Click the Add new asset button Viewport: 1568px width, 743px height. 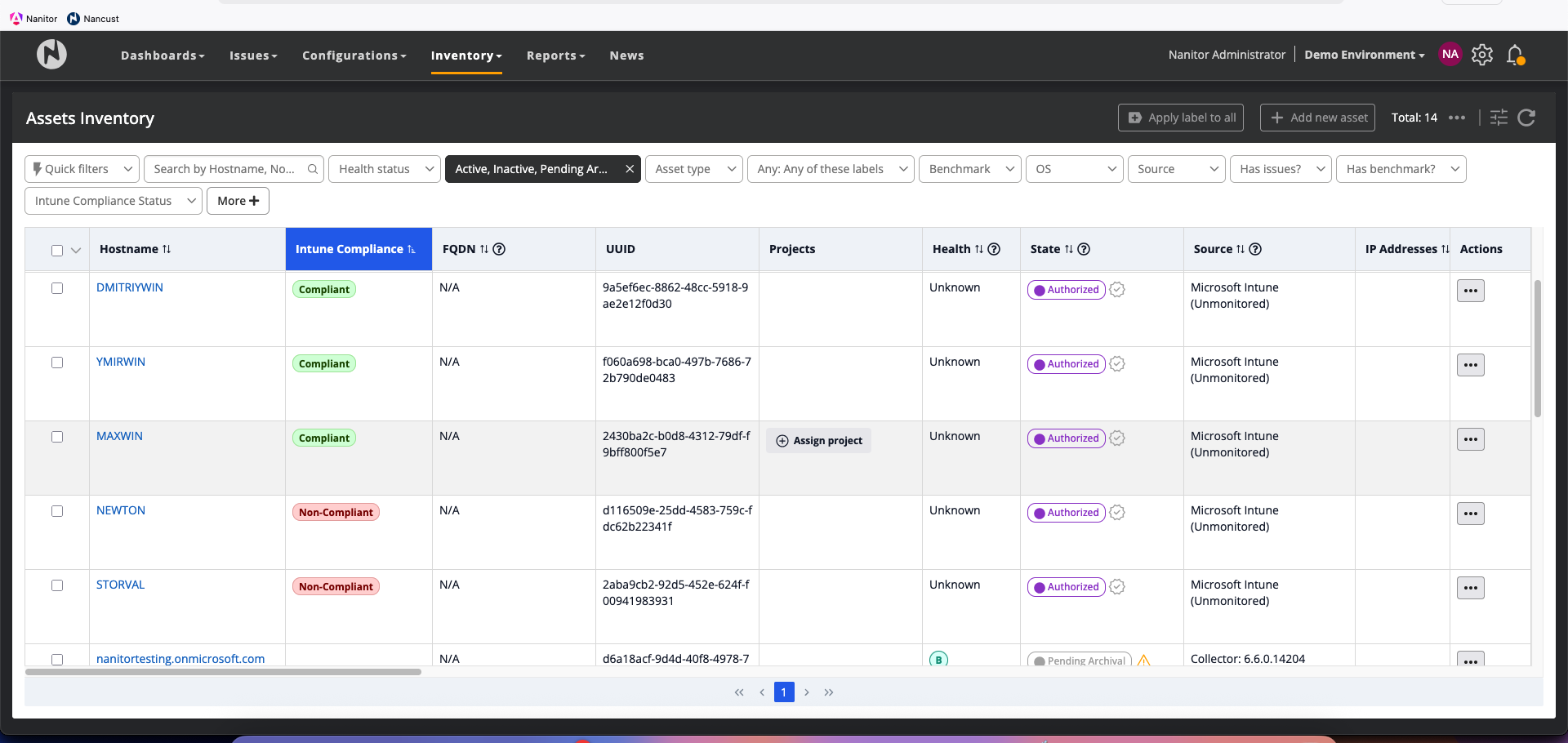1317,118
